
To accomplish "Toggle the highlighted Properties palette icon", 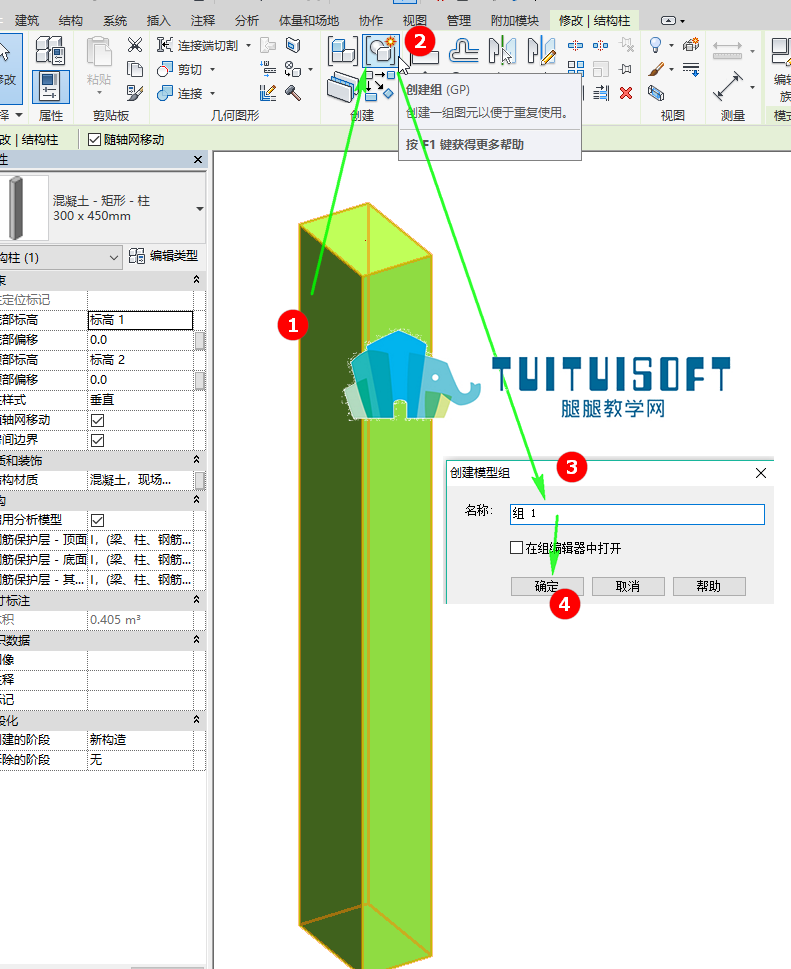I will [x=51, y=86].
